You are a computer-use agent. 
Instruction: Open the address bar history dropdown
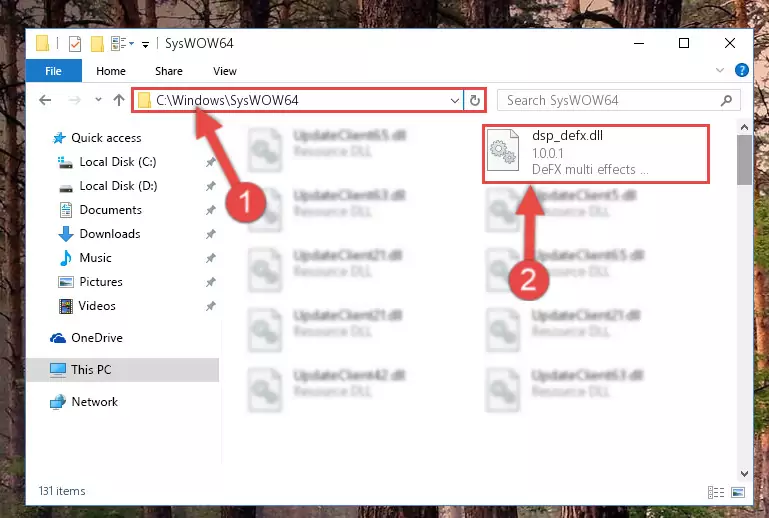(x=455, y=101)
